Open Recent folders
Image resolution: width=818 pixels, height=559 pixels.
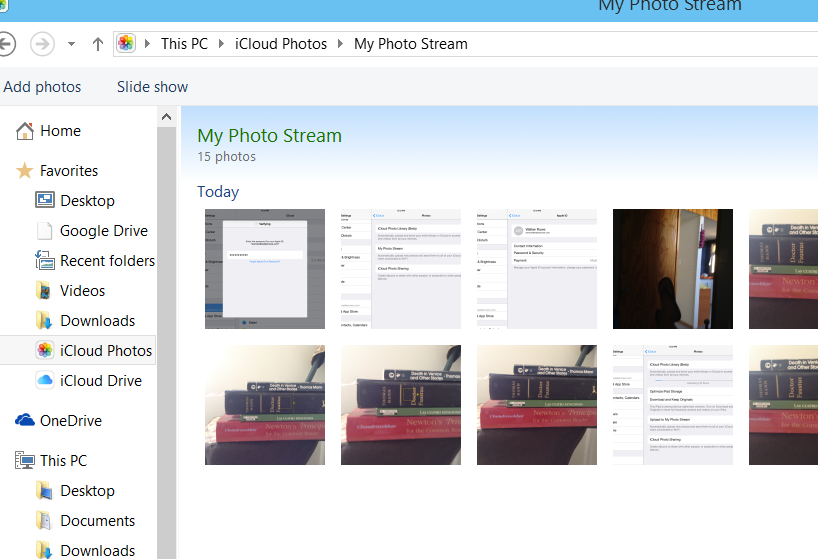pos(107,261)
